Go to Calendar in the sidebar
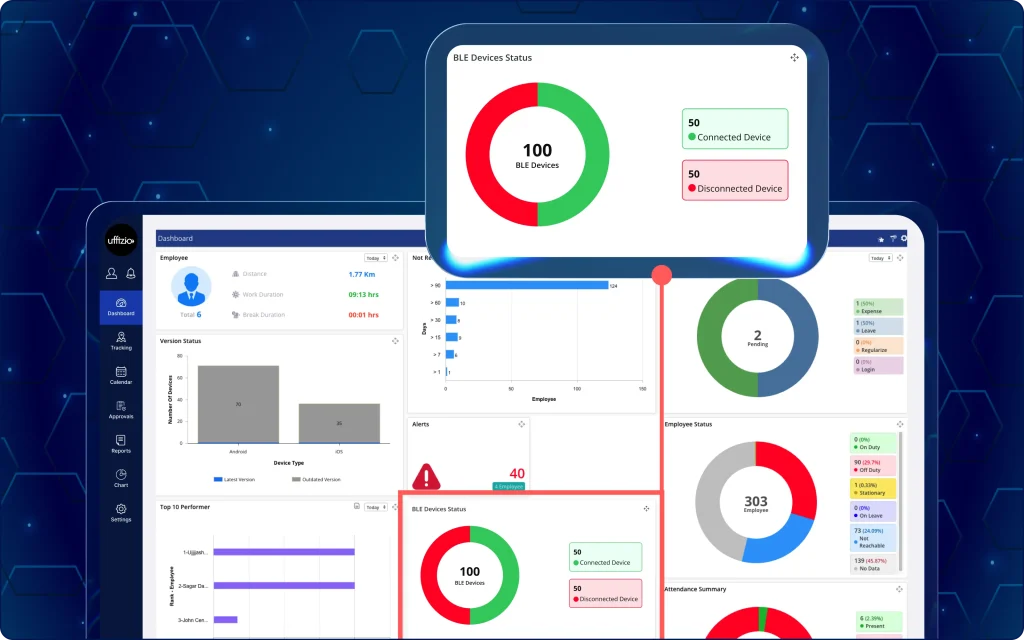The width and height of the screenshot is (1024, 640). (x=121, y=376)
